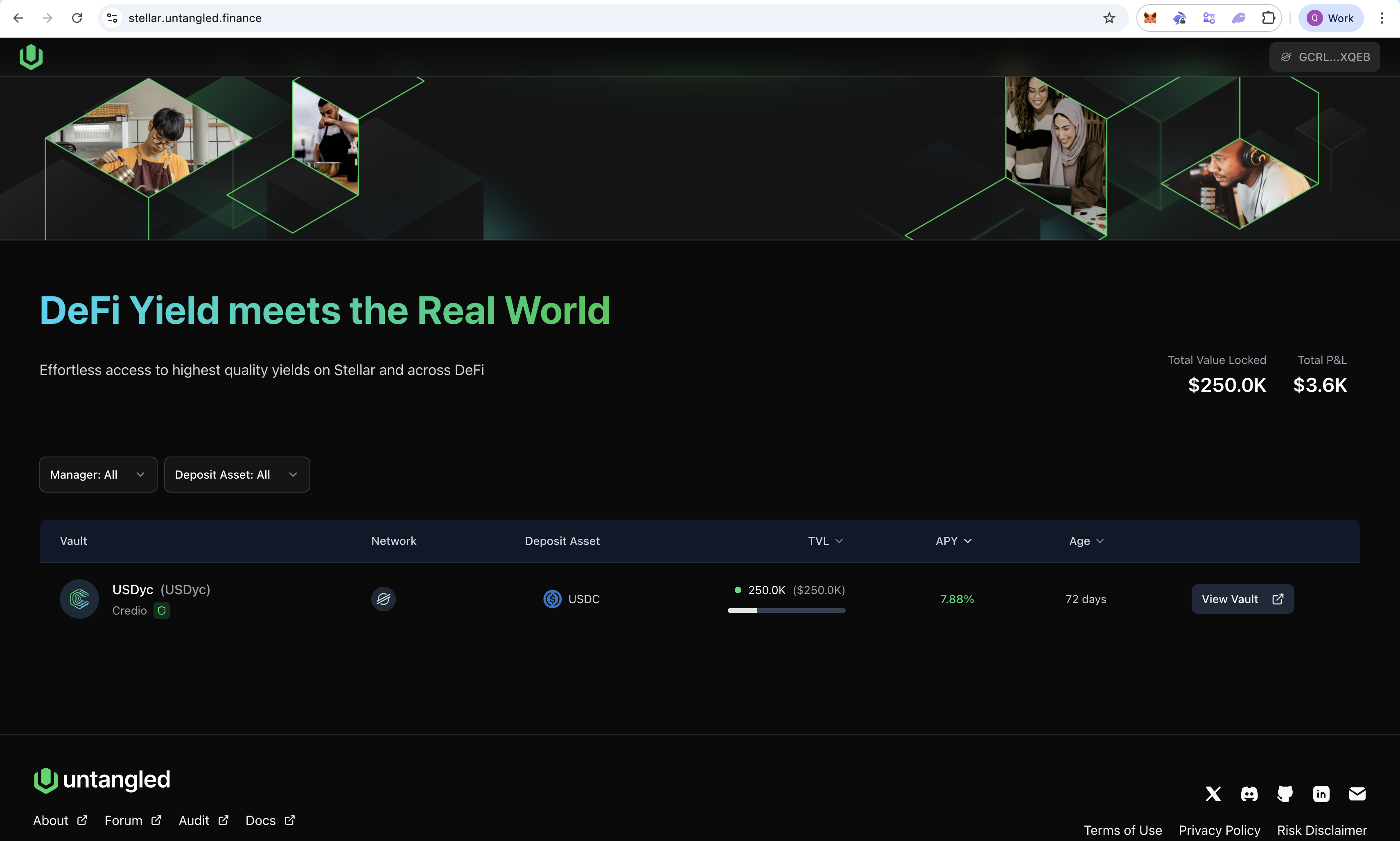Click the USDyc vault logo icon

coord(79,599)
